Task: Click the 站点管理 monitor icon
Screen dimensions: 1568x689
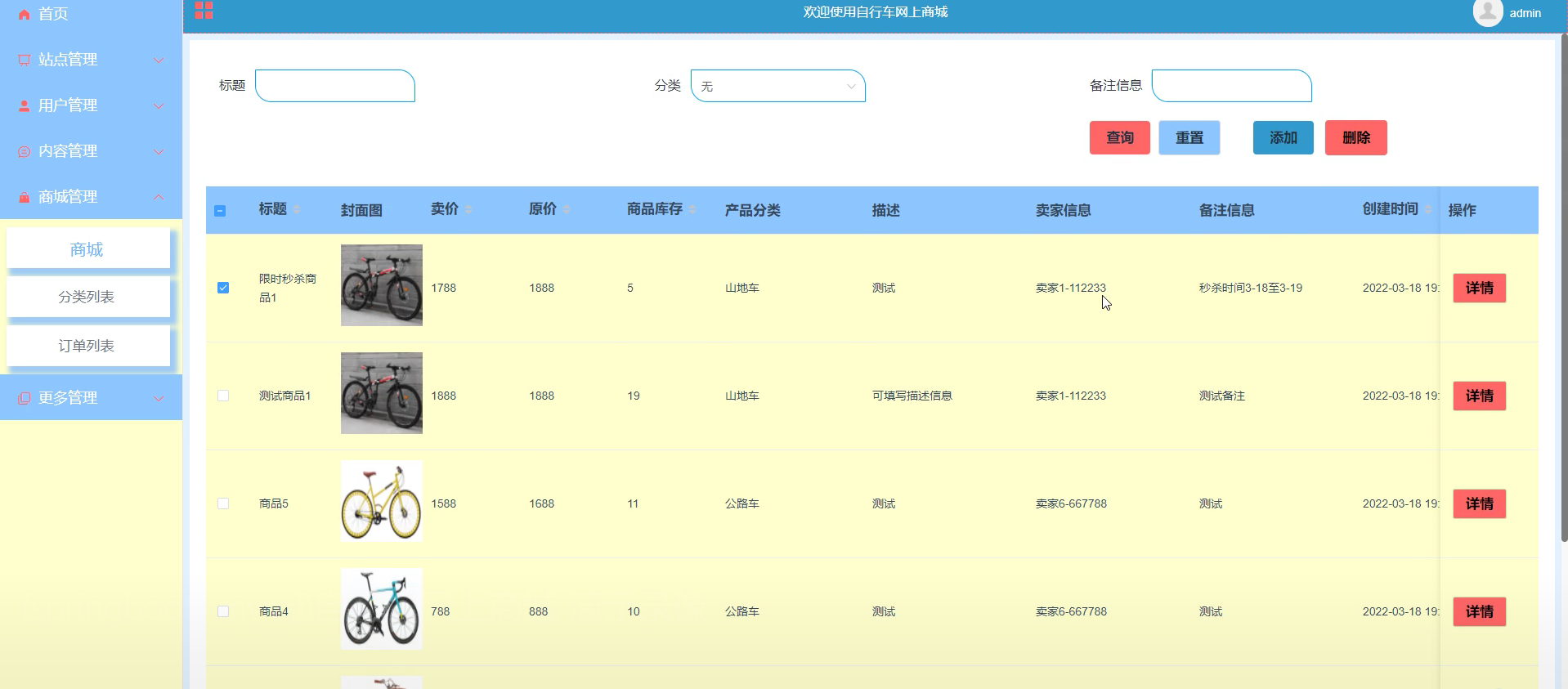Action: [x=24, y=60]
